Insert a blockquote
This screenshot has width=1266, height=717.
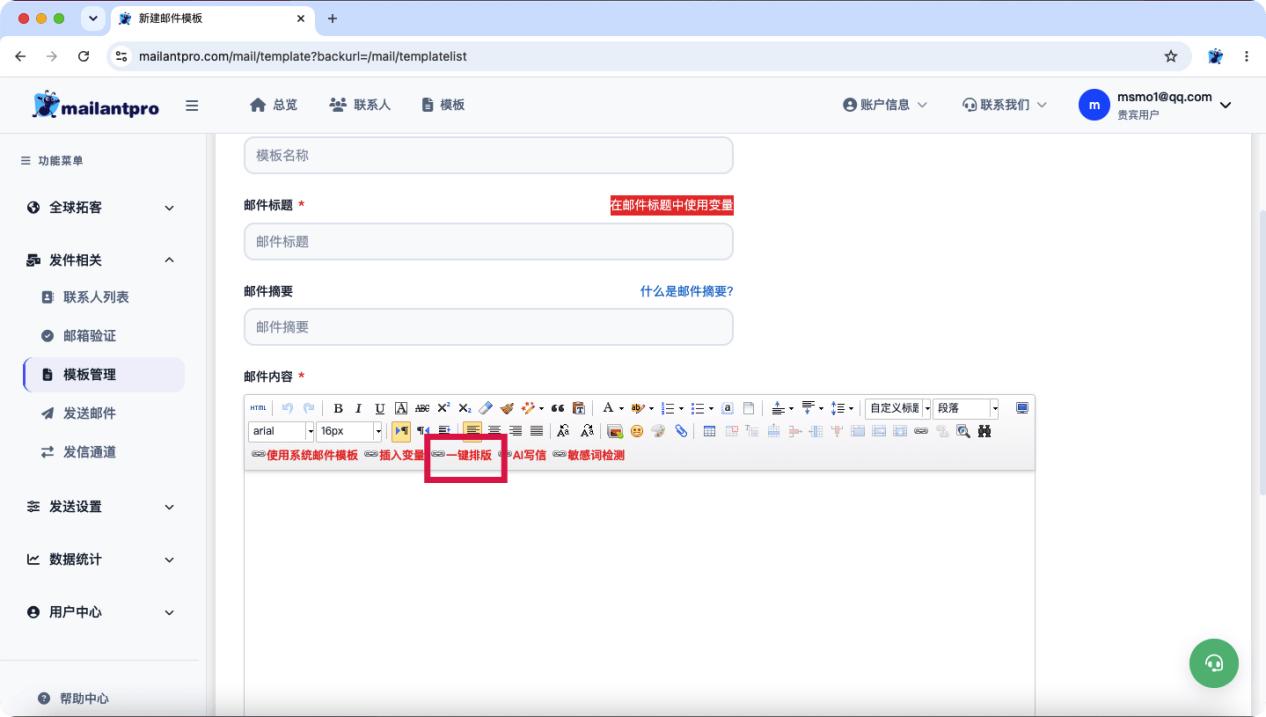(x=557, y=408)
